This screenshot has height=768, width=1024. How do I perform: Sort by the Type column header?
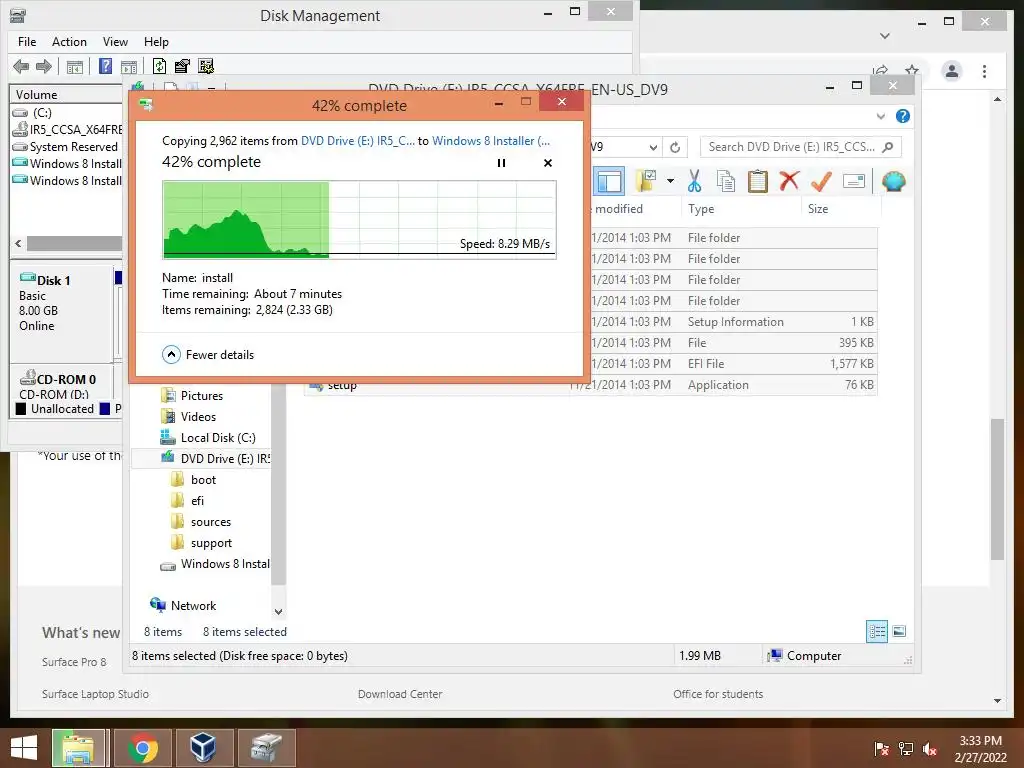point(701,209)
